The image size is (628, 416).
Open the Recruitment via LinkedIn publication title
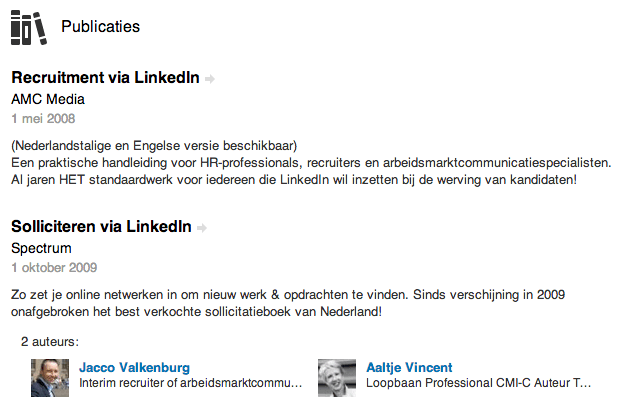105,78
